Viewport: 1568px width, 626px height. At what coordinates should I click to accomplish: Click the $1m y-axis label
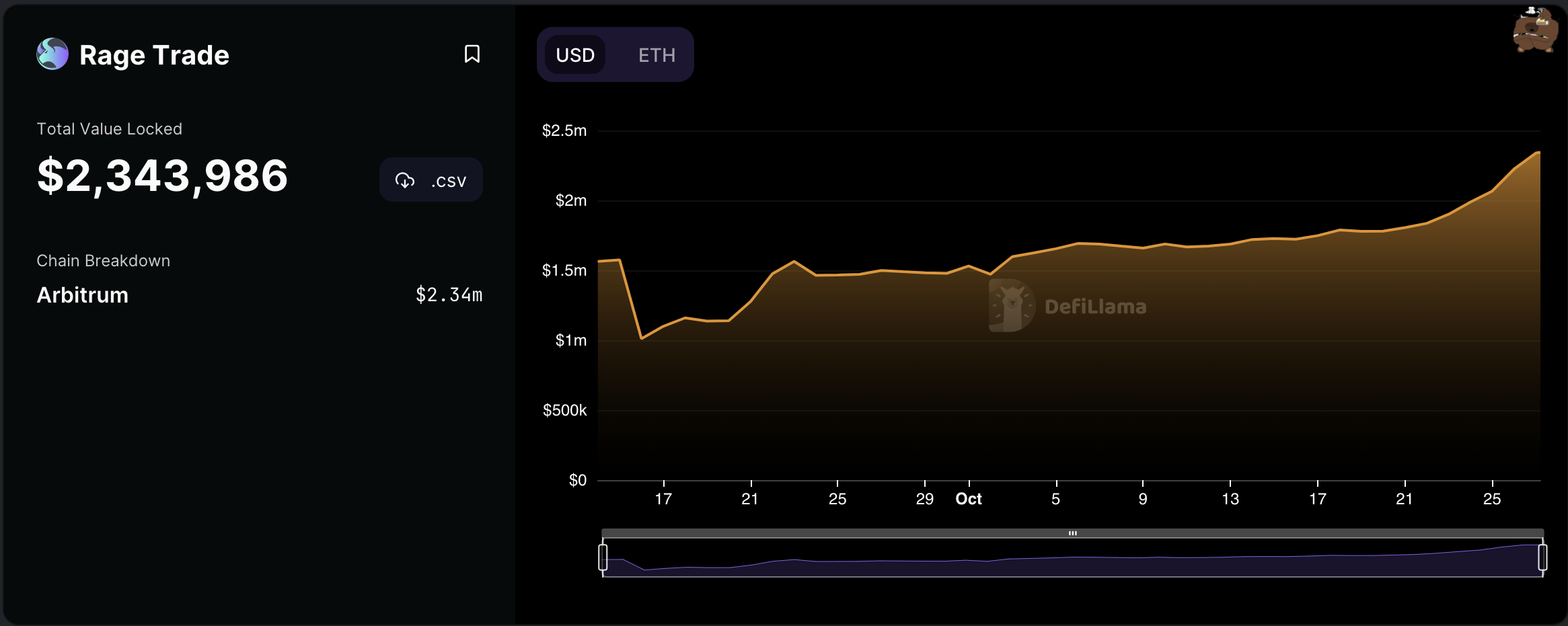point(570,340)
